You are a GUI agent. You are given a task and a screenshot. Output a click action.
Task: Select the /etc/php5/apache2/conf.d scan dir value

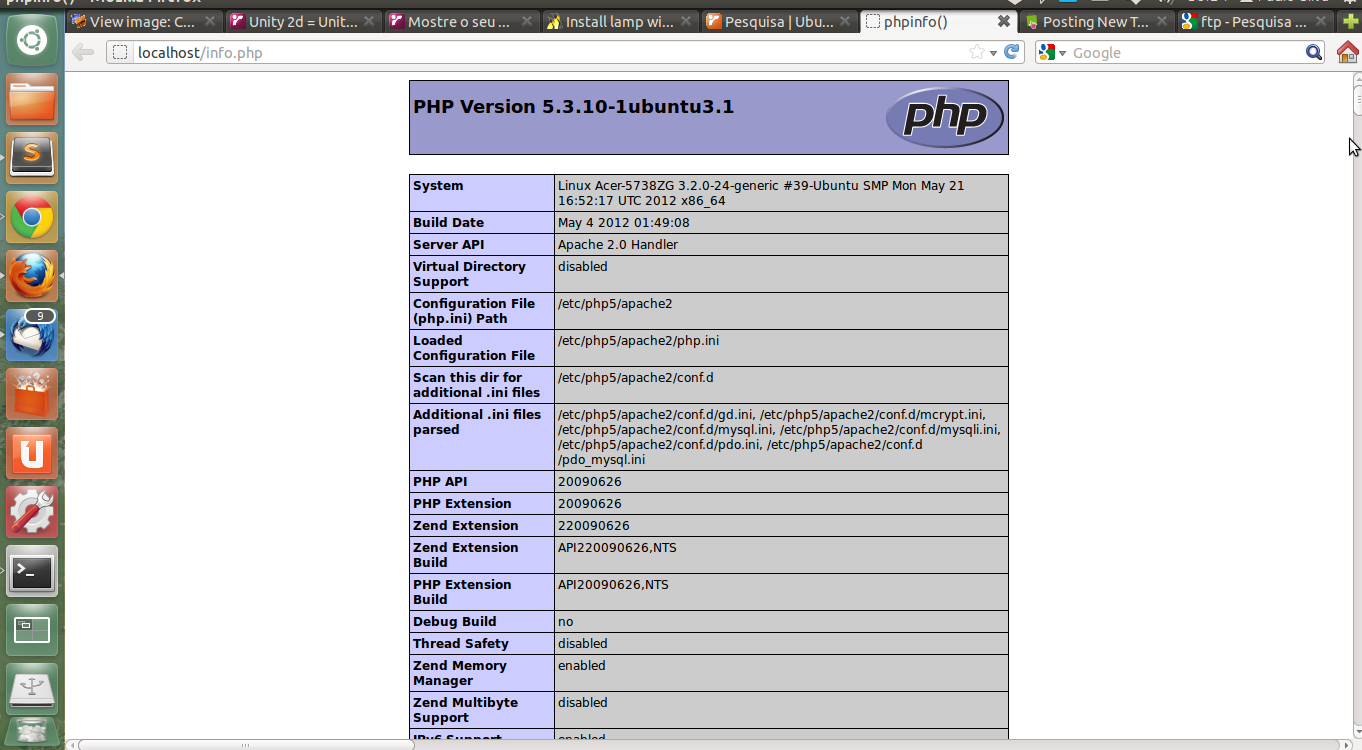[636, 378]
